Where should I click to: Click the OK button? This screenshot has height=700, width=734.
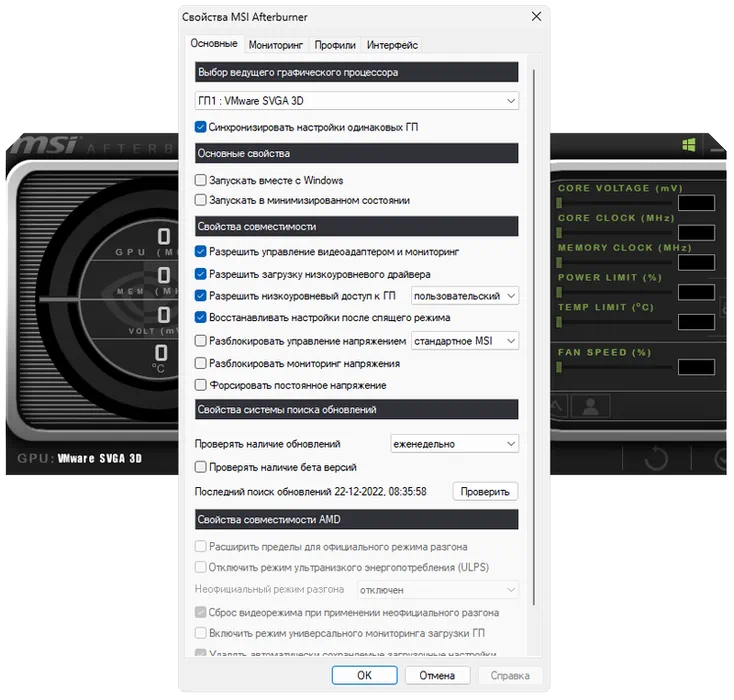pyautogui.click(x=364, y=675)
